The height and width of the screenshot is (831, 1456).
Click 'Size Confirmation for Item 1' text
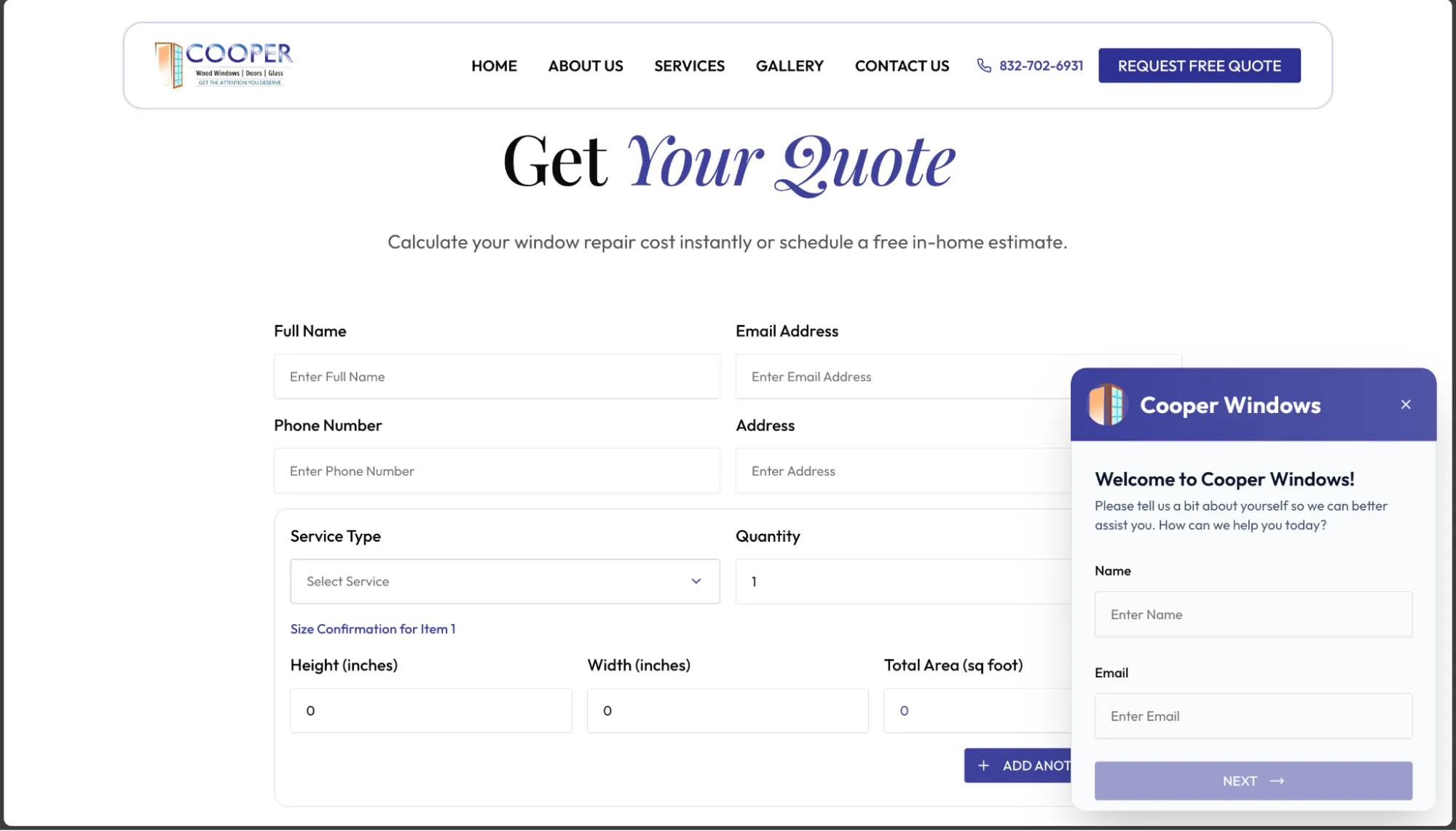pos(372,629)
